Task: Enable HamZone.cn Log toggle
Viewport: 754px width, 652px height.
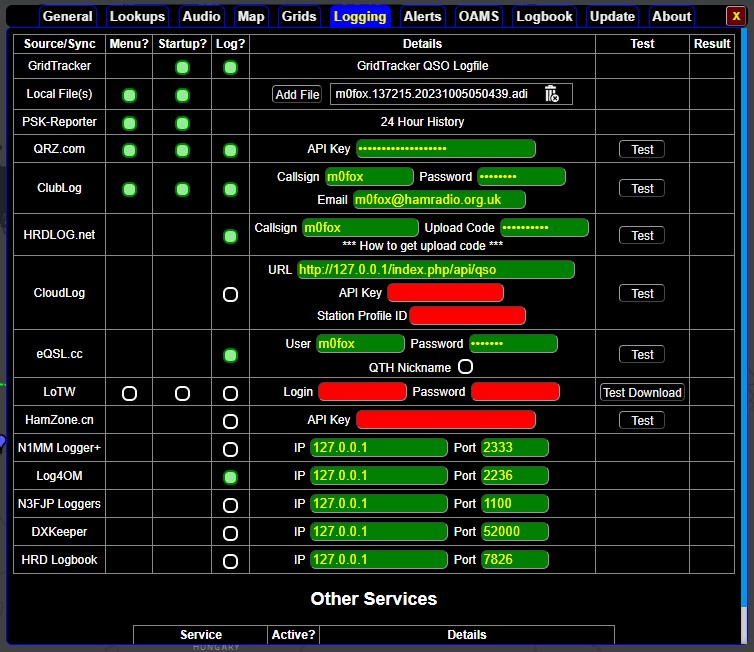Action: pos(230,421)
